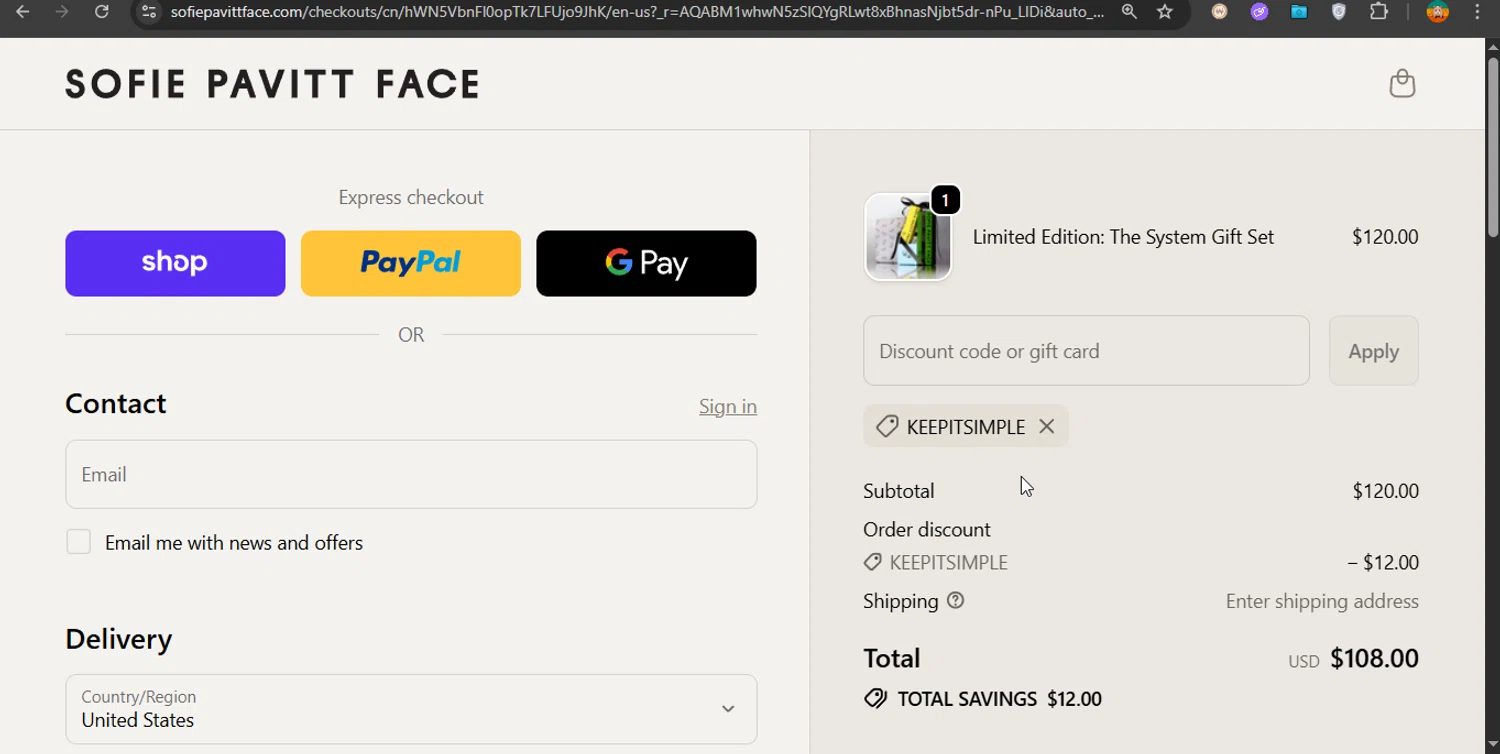
Task: Click the product name Limited Edition: The System Gift Set
Action: click(1123, 237)
